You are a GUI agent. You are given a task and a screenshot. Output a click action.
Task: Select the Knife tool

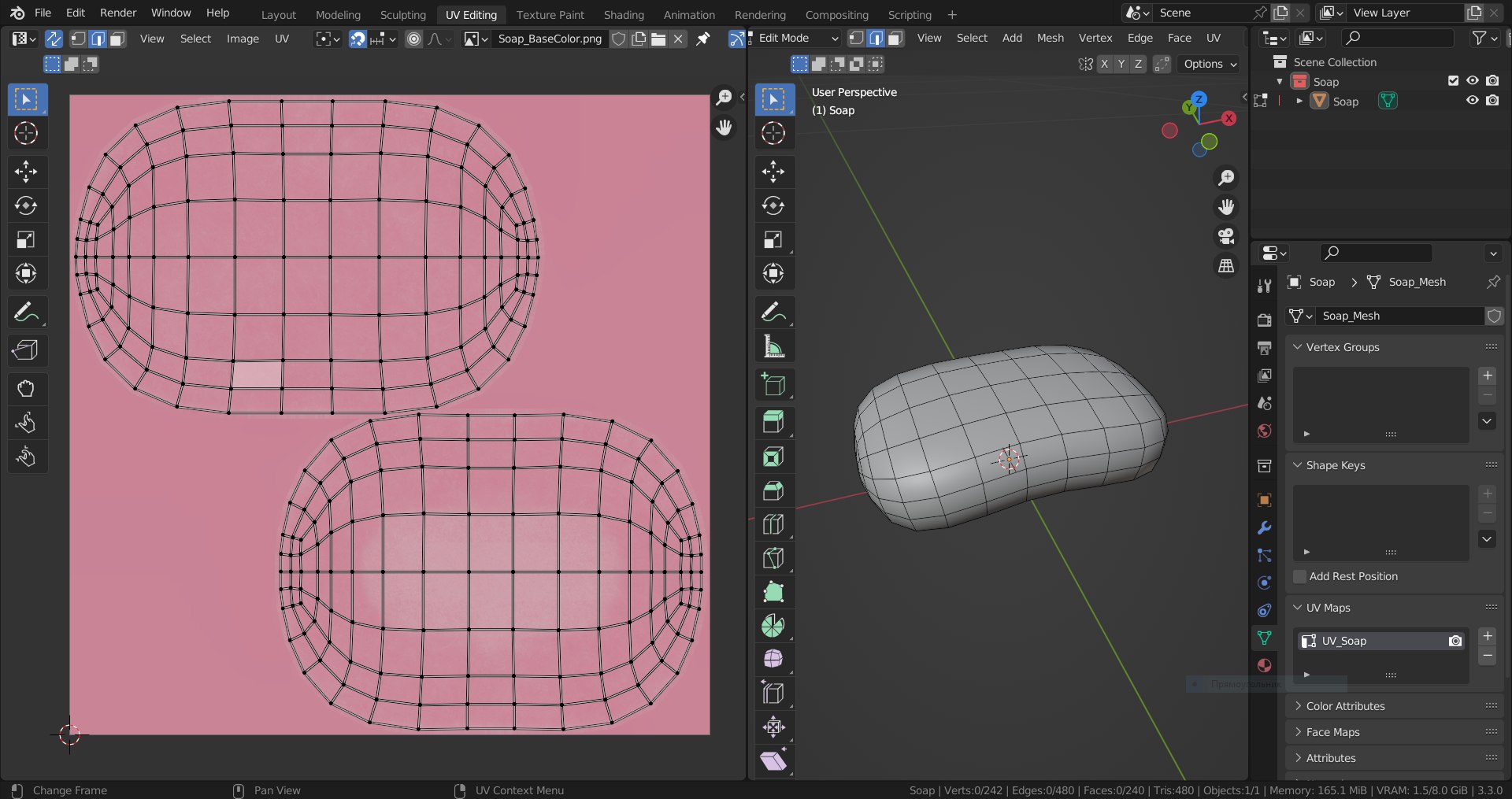pos(774,558)
